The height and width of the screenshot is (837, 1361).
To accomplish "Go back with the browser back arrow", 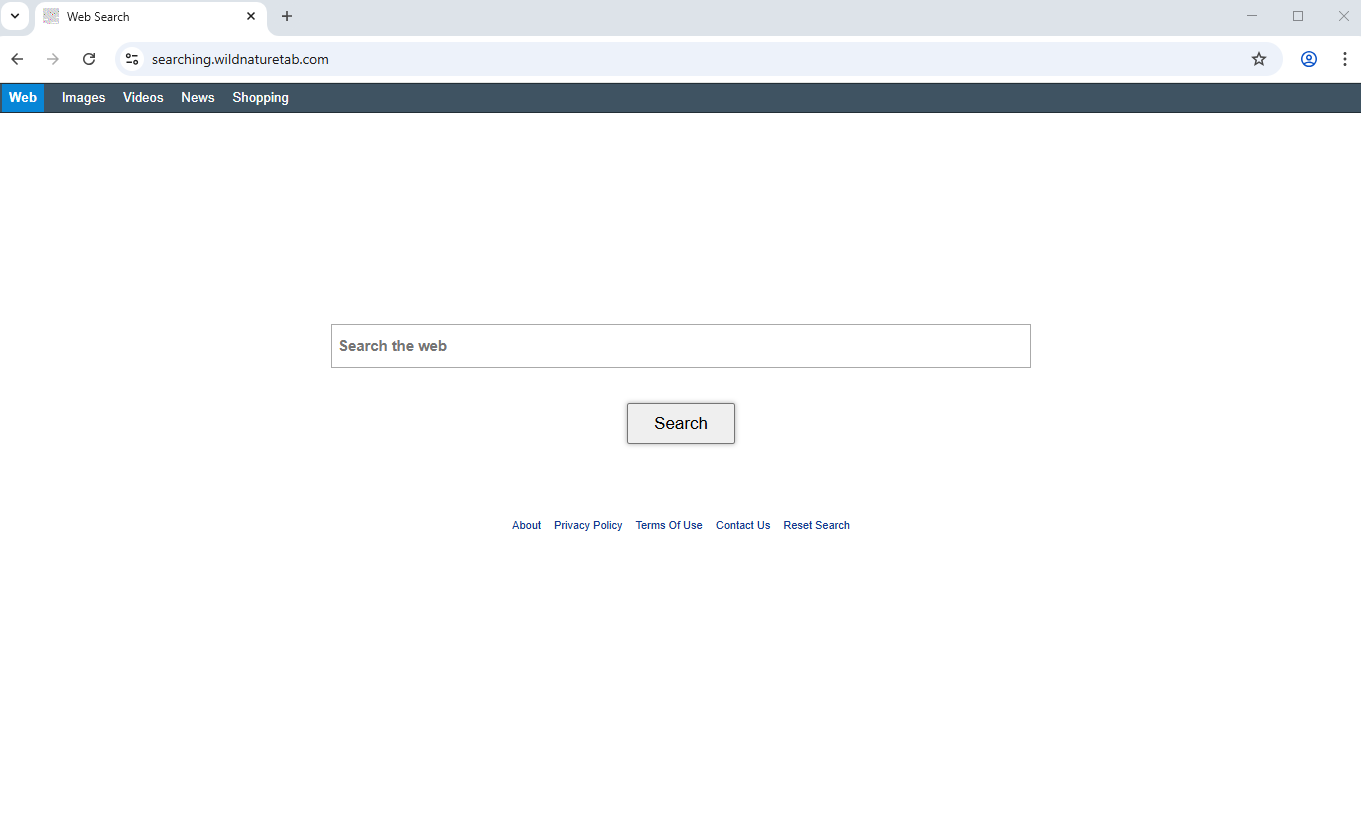I will (17, 59).
